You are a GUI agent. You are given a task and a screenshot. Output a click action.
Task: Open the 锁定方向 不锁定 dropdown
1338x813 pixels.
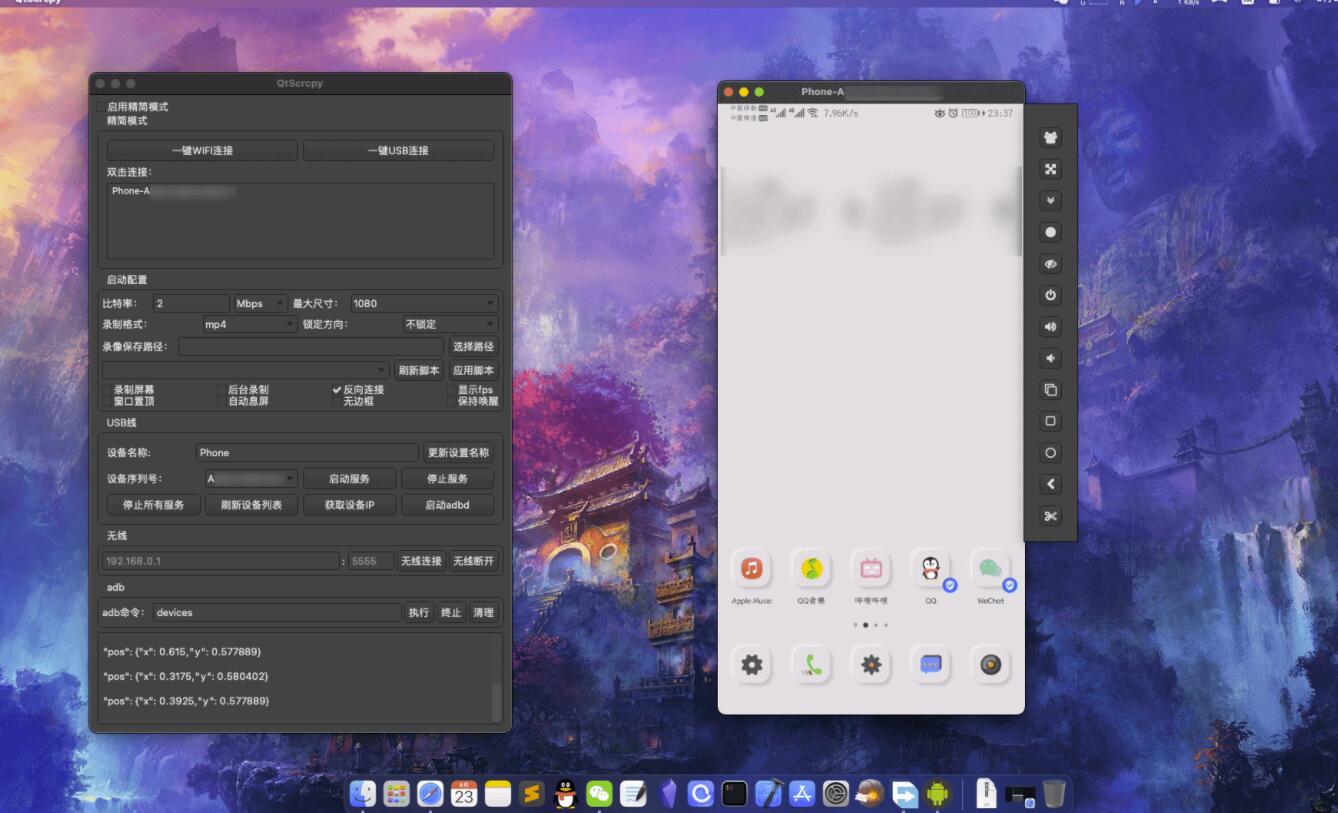click(x=451, y=324)
